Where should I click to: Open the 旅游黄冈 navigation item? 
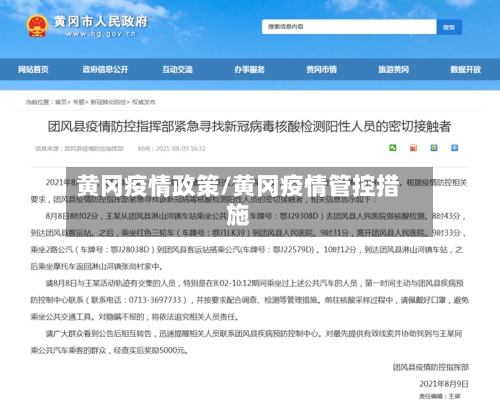[x=393, y=69]
